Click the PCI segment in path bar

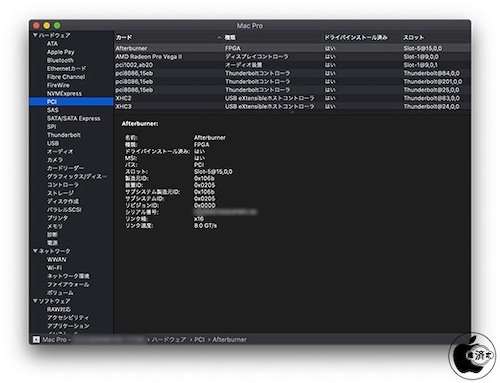199,339
